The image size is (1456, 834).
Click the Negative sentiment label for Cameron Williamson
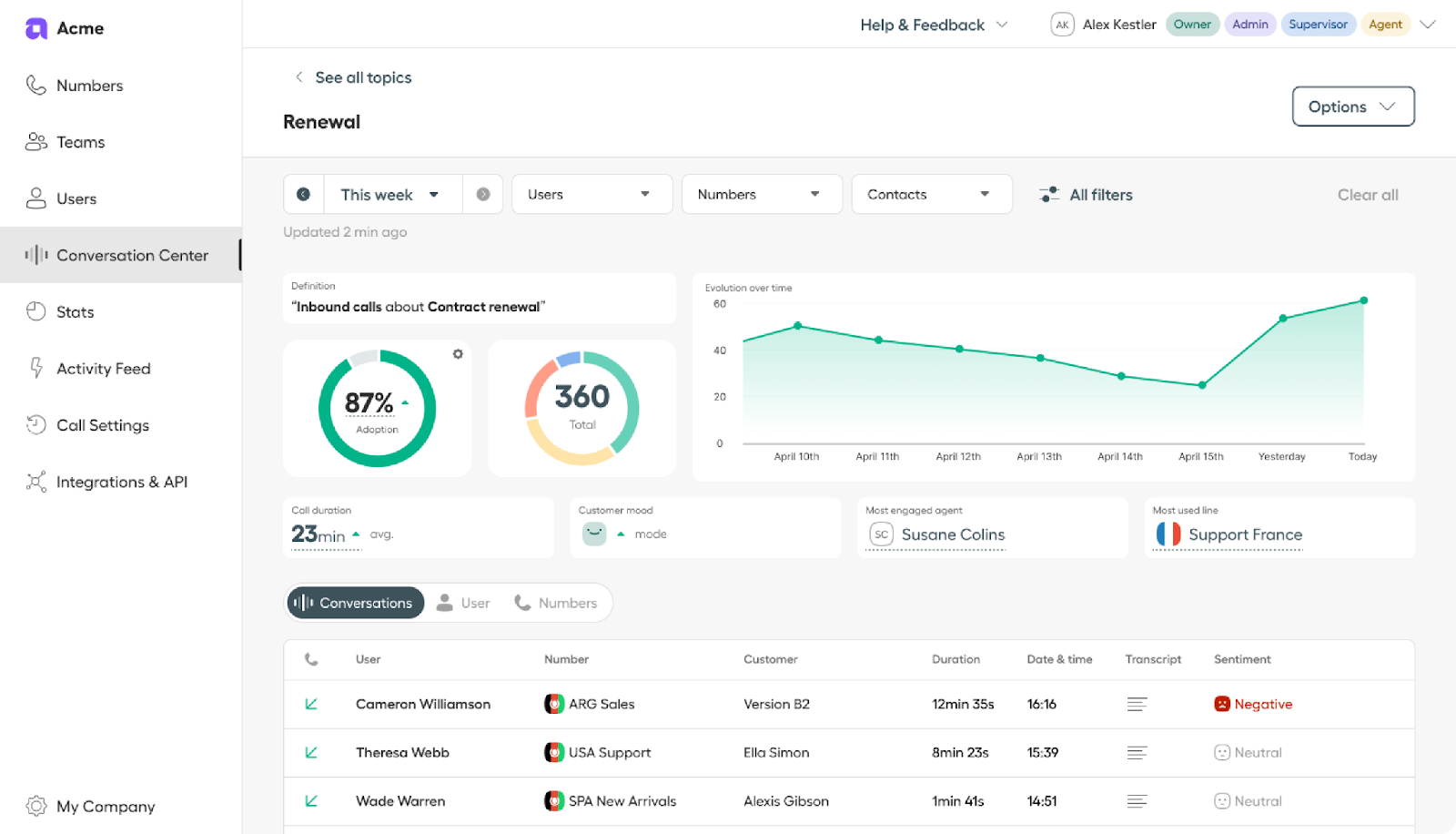point(1263,704)
